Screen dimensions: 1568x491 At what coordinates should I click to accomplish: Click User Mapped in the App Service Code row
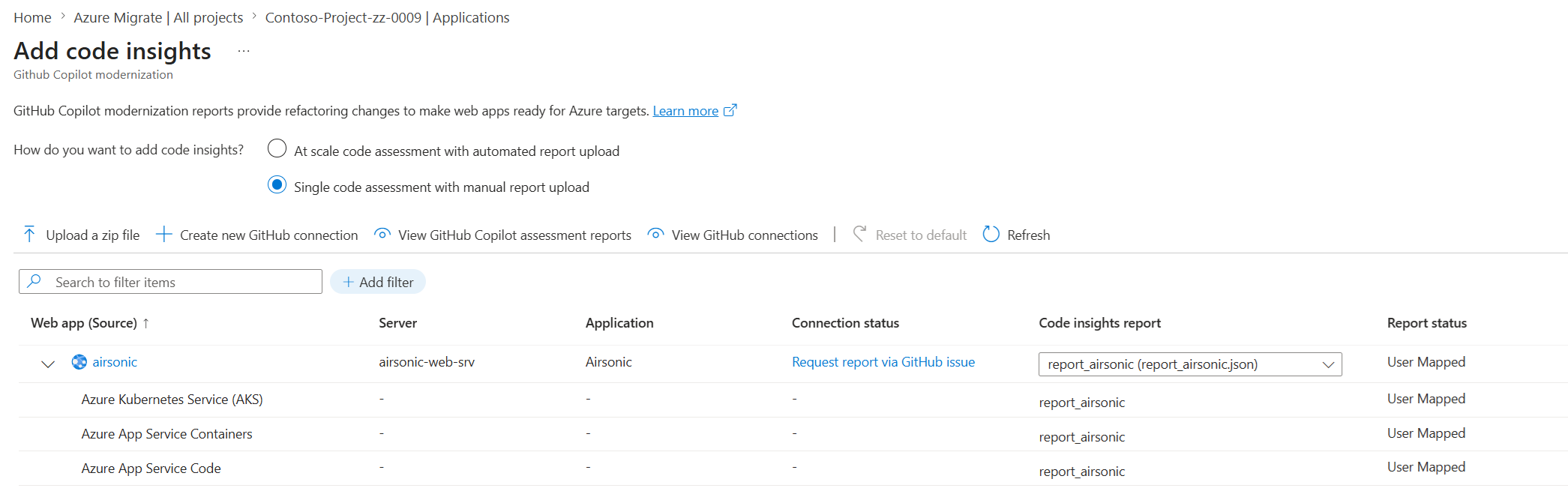tap(1426, 467)
